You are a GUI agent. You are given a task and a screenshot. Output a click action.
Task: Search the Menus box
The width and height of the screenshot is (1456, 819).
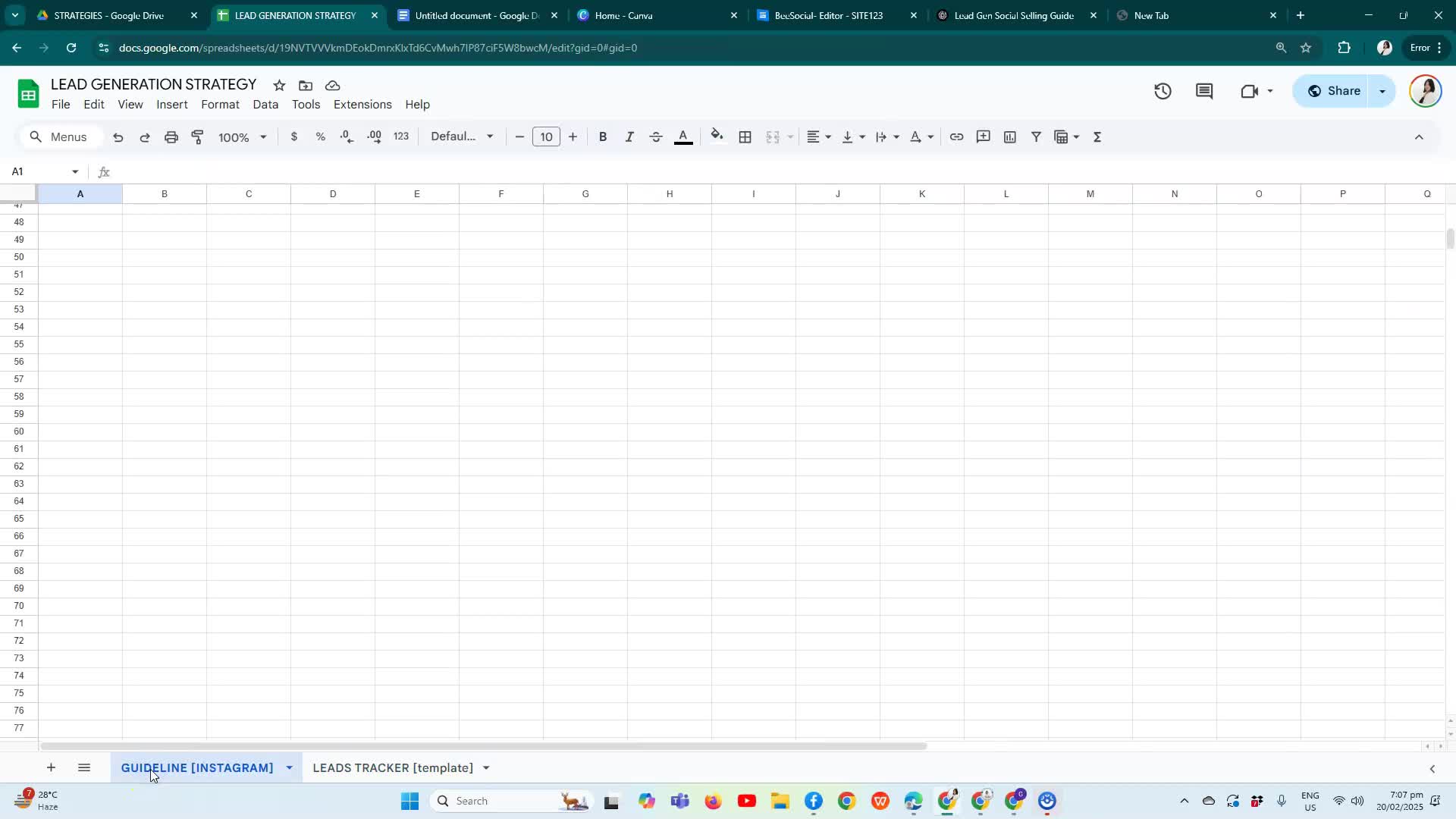(x=60, y=137)
